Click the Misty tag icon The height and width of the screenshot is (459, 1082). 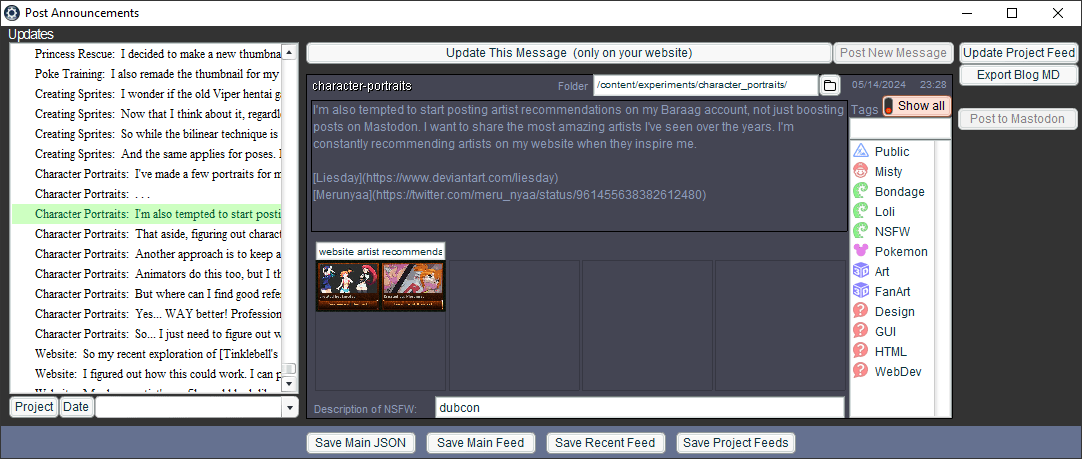[860, 171]
